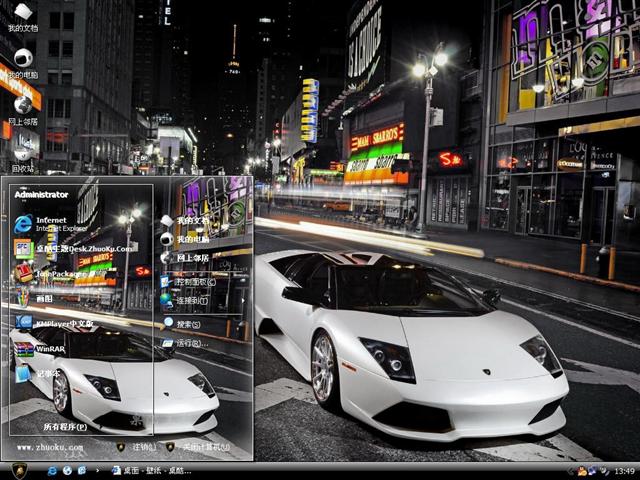Click Lamborghini logo start button

[19, 471]
